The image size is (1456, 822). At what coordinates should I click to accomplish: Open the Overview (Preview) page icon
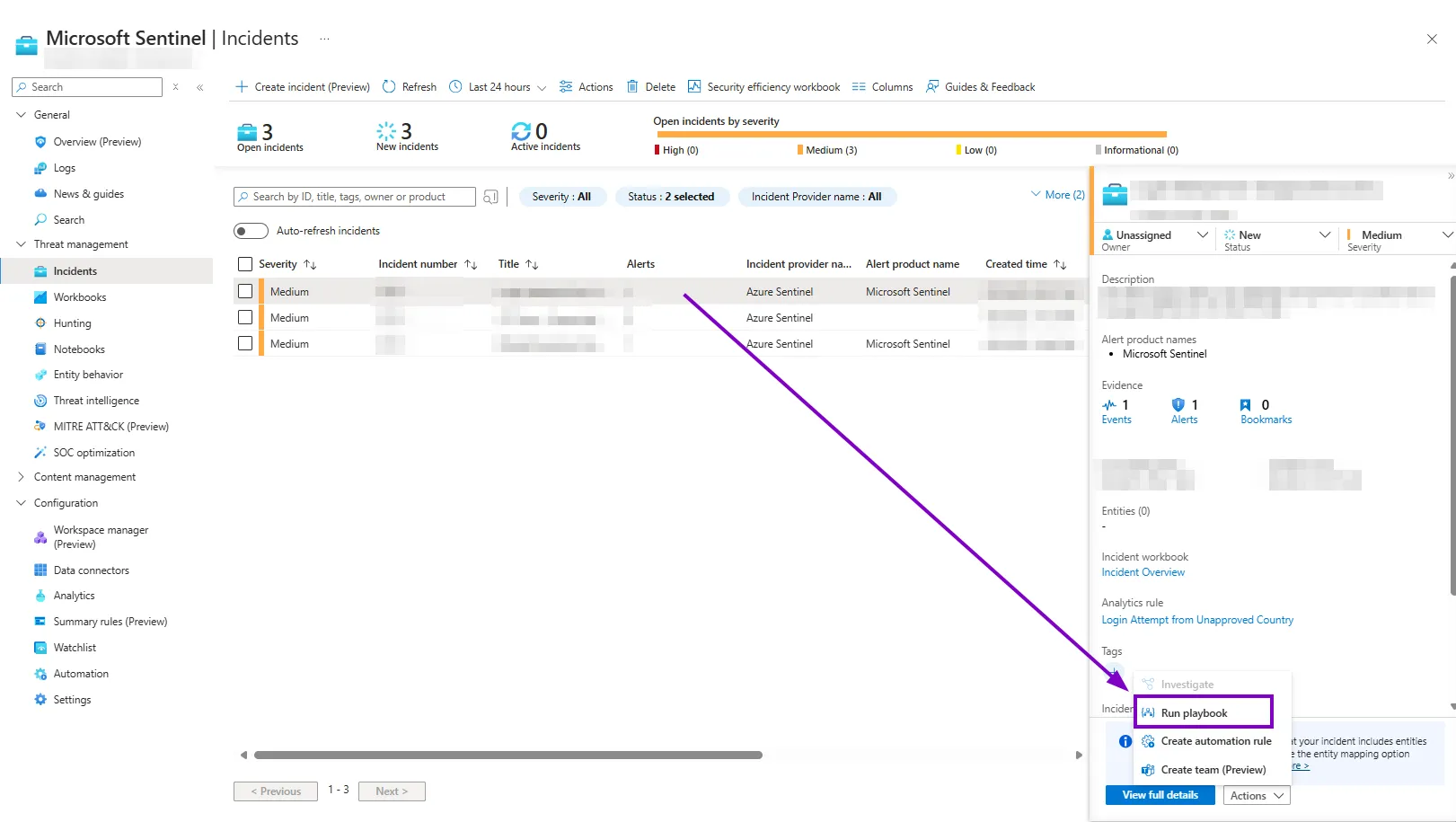(x=40, y=142)
